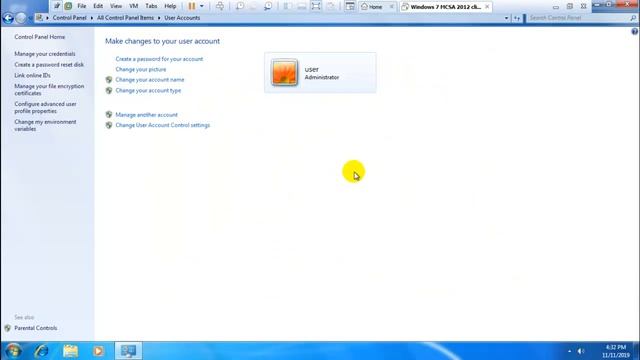The image size is (640, 360).
Task: Click Change User Account Control settings
Action: [x=162, y=125]
